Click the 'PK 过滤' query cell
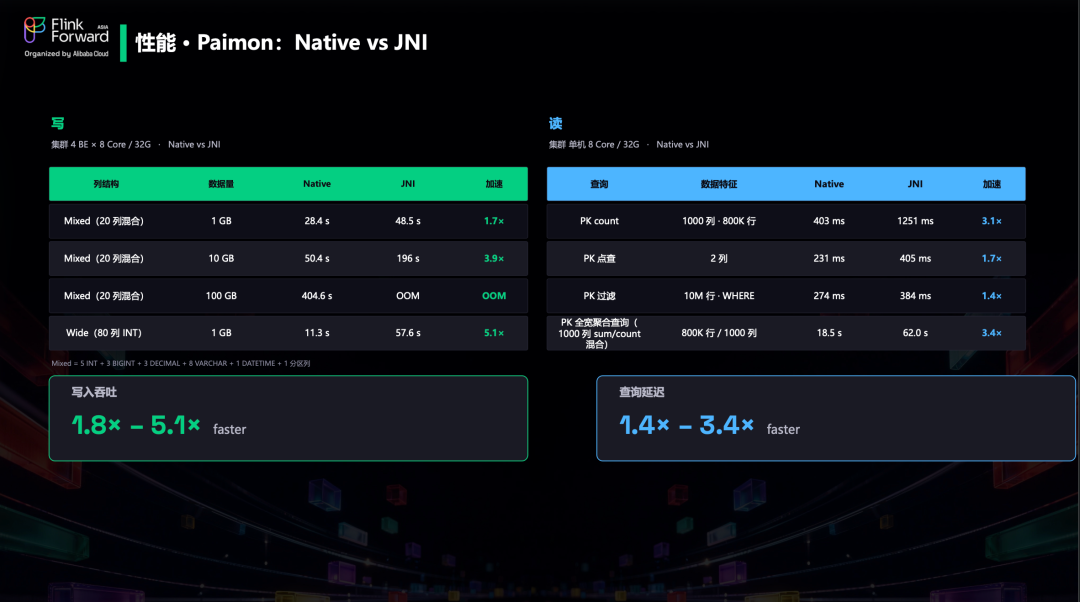This screenshot has height=602, width=1080. (599, 295)
